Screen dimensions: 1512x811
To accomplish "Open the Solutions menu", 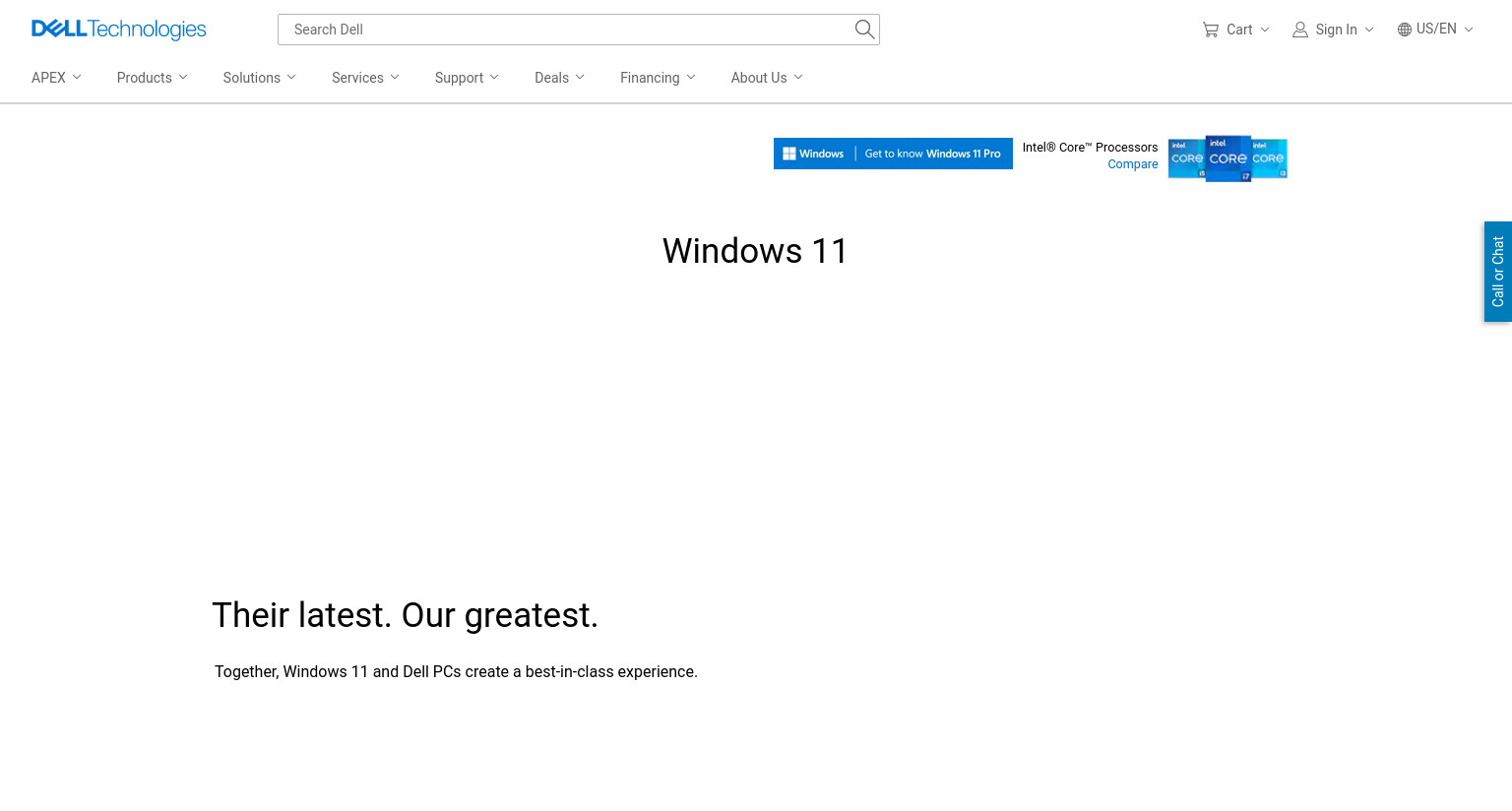I will pyautogui.click(x=259, y=78).
